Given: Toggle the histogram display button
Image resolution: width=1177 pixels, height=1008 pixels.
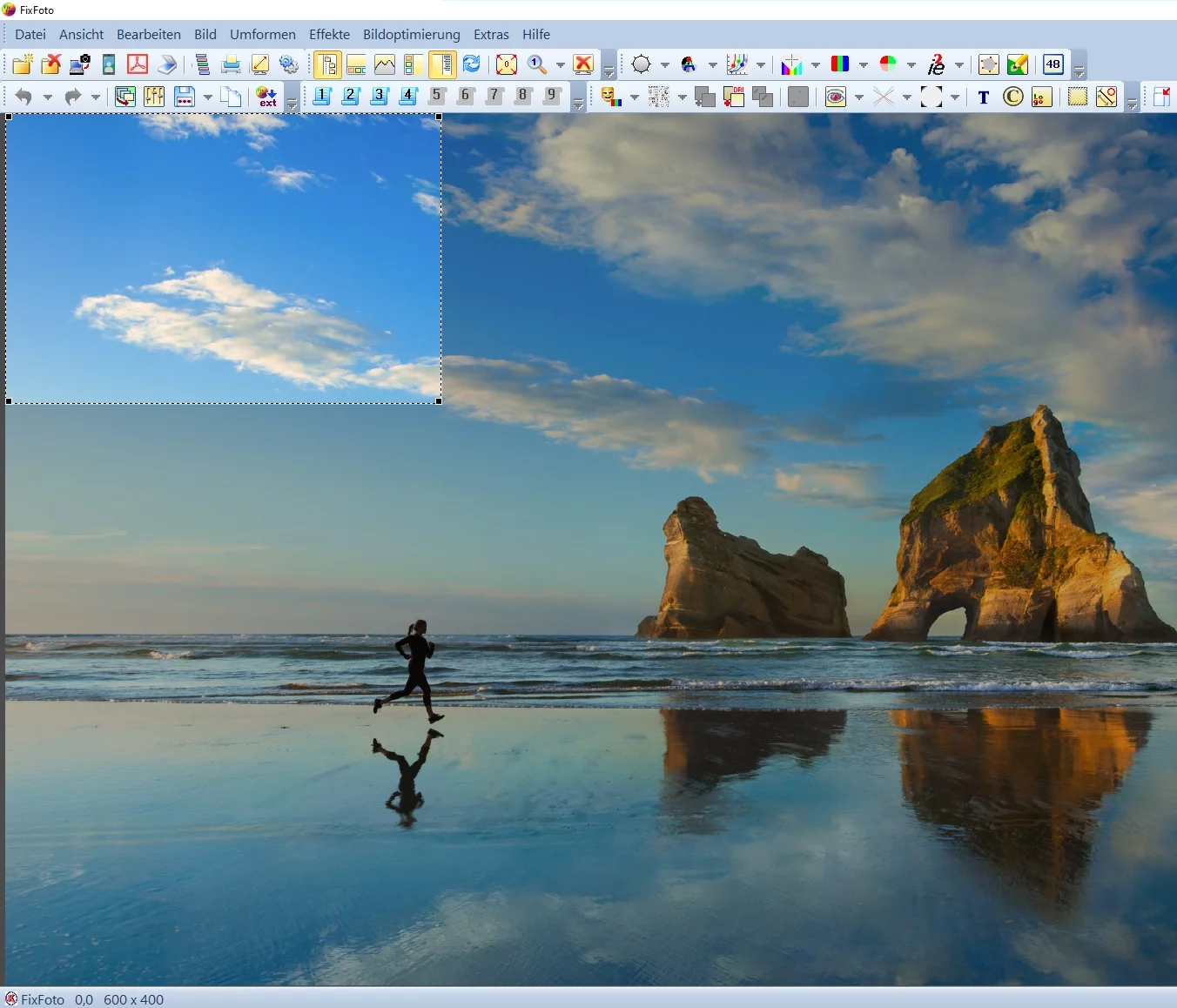Looking at the screenshot, I should click(x=385, y=64).
